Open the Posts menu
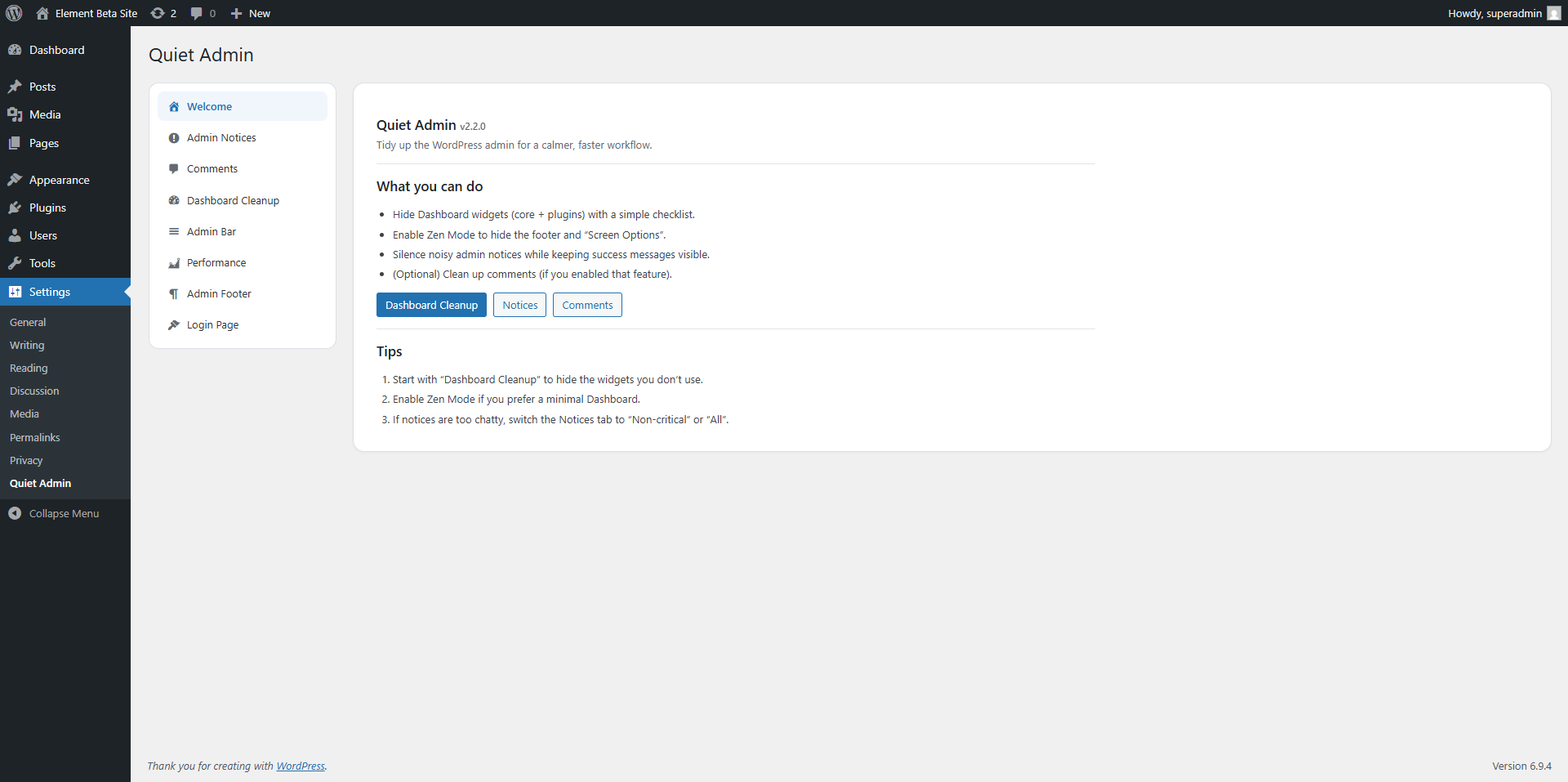 point(65,87)
